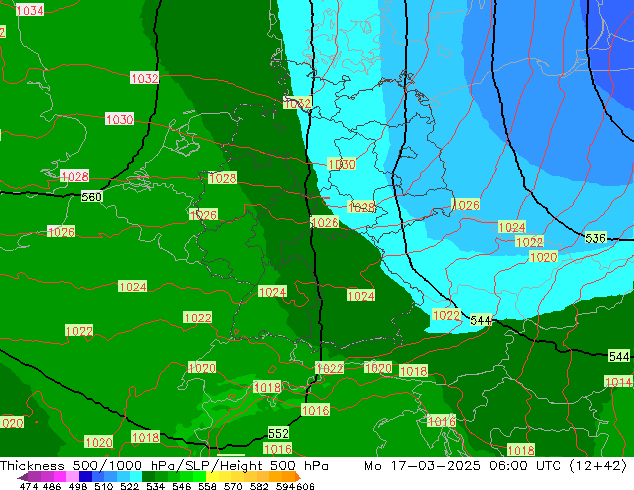634x490 pixels.
Task: Click the '552' height contour label
Action: [278, 433]
